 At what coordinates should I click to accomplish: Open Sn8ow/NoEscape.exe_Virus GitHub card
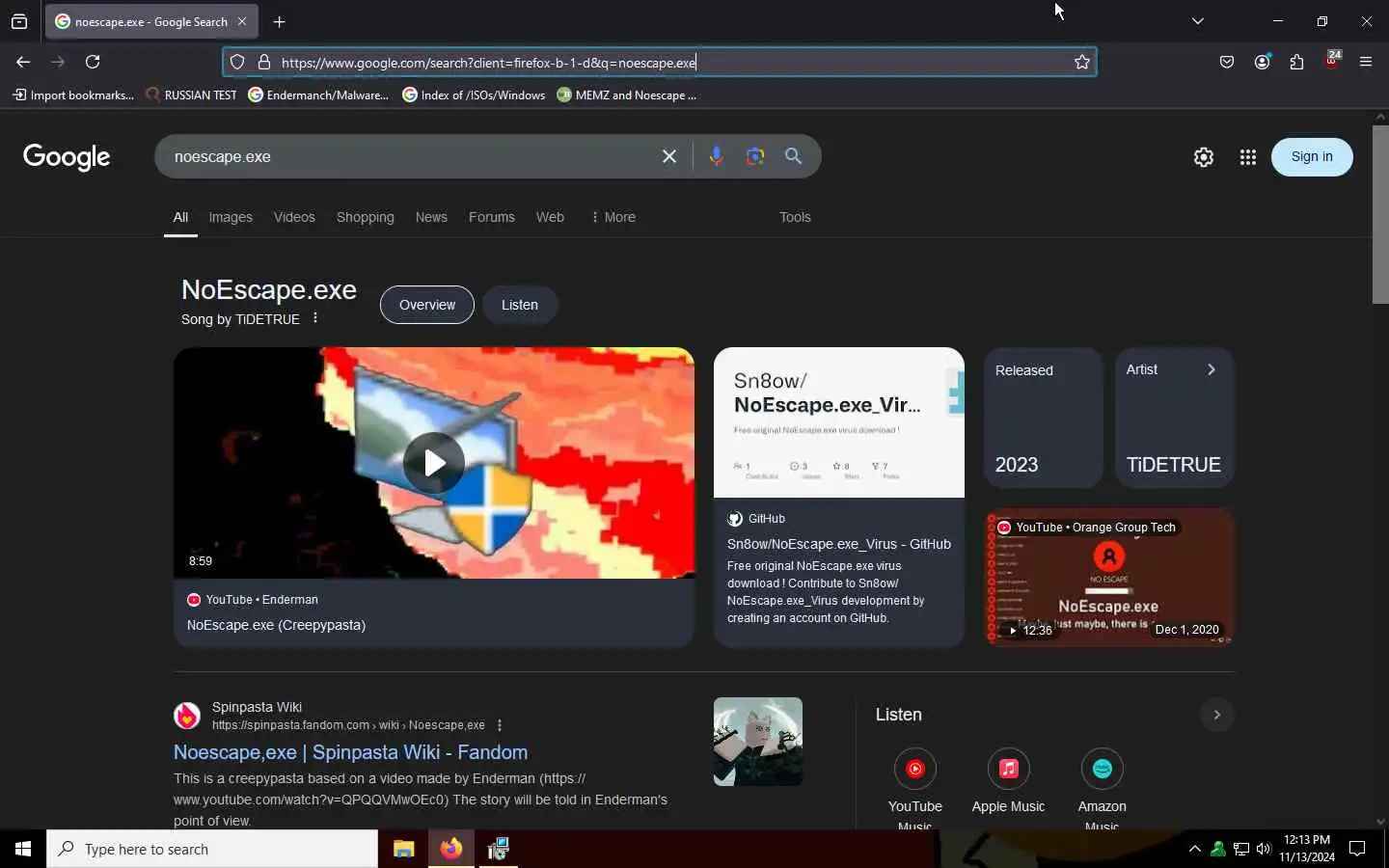coord(839,497)
